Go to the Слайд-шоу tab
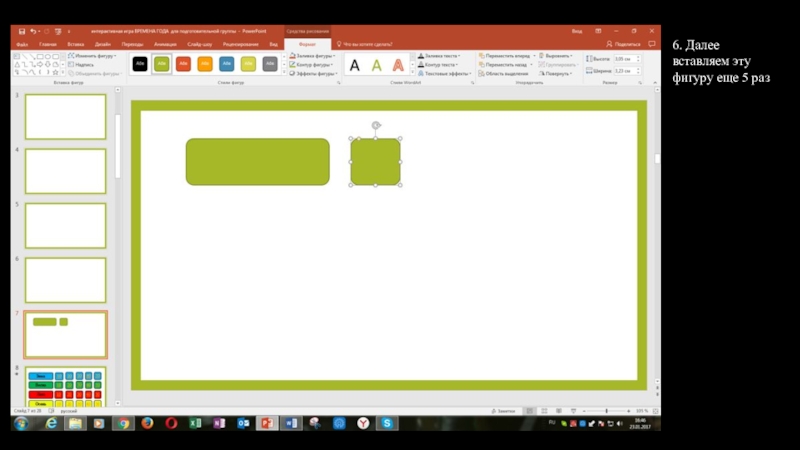Image resolution: width=800 pixels, height=450 pixels. [x=199, y=44]
